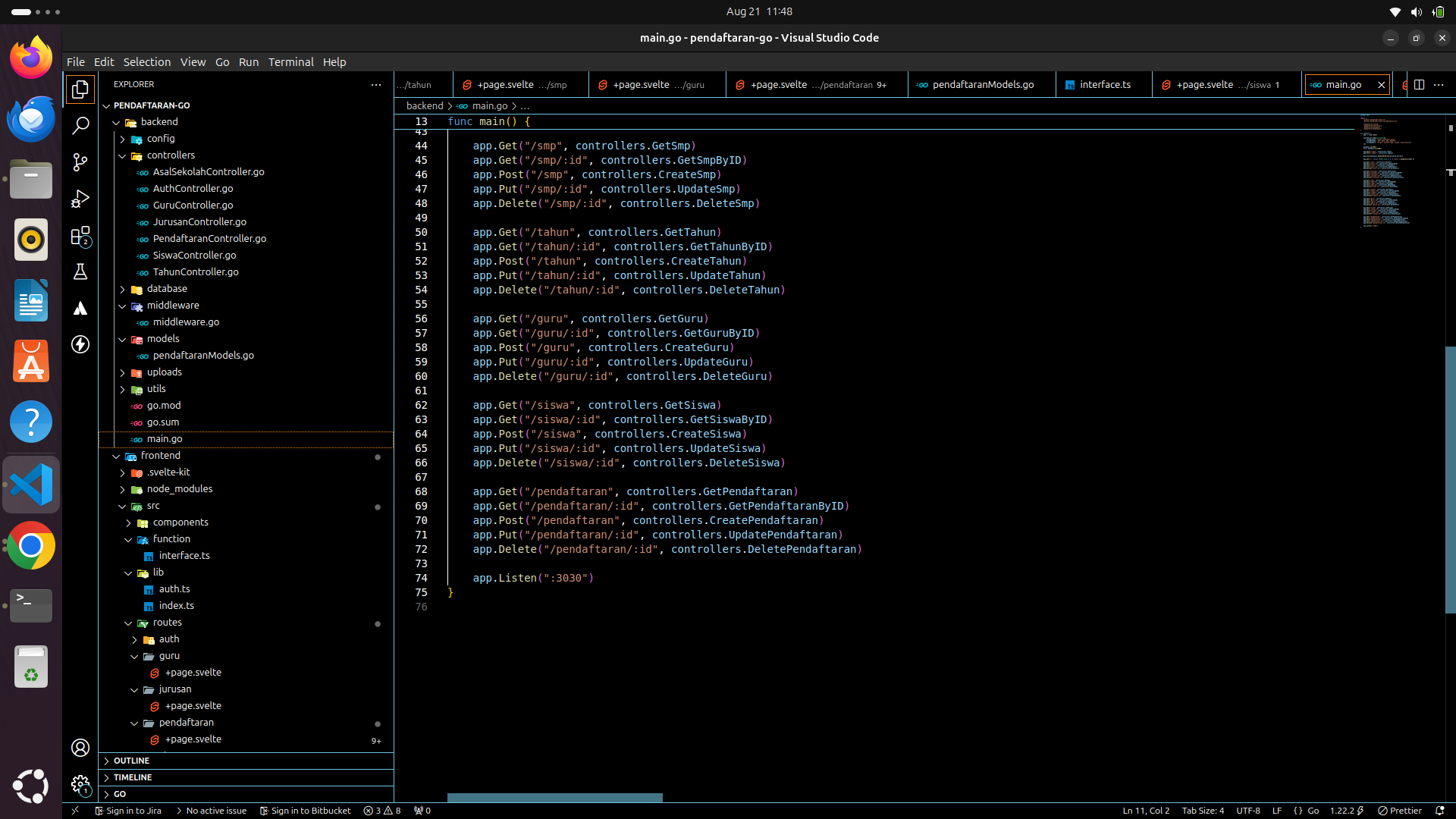Click the split editor right icon

[x=1419, y=85]
